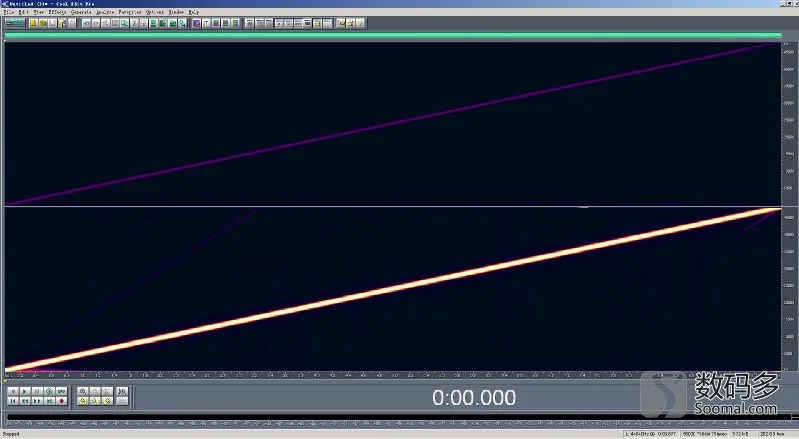Open the Options menu
This screenshot has width=799, height=439.
pyautogui.click(x=155, y=12)
